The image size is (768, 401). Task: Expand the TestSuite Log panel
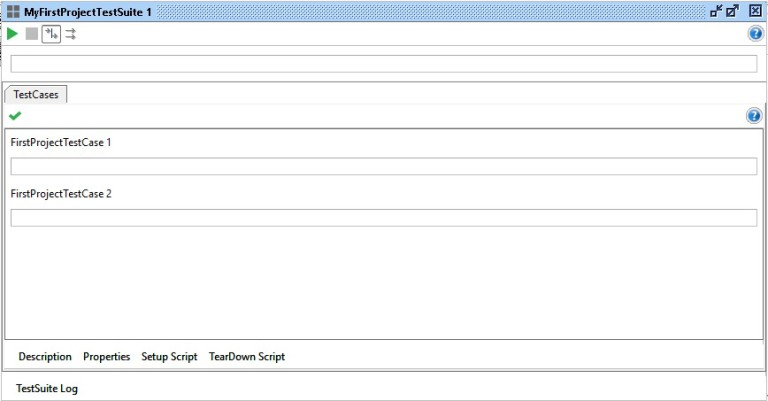[x=47, y=388]
